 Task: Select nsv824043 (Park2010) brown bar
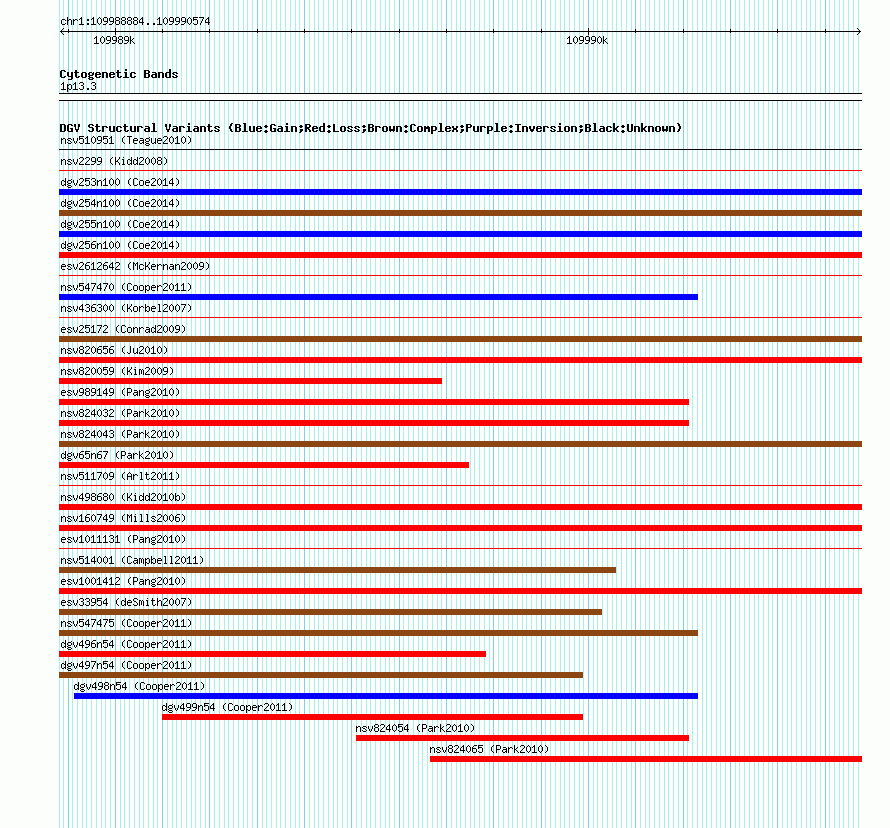pyautogui.click(x=460, y=444)
